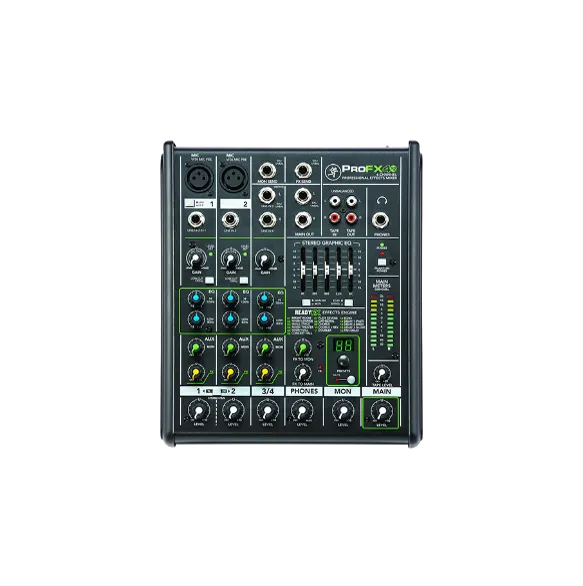Click the Line In 3 left jack
The image size is (583, 586).
point(267,195)
